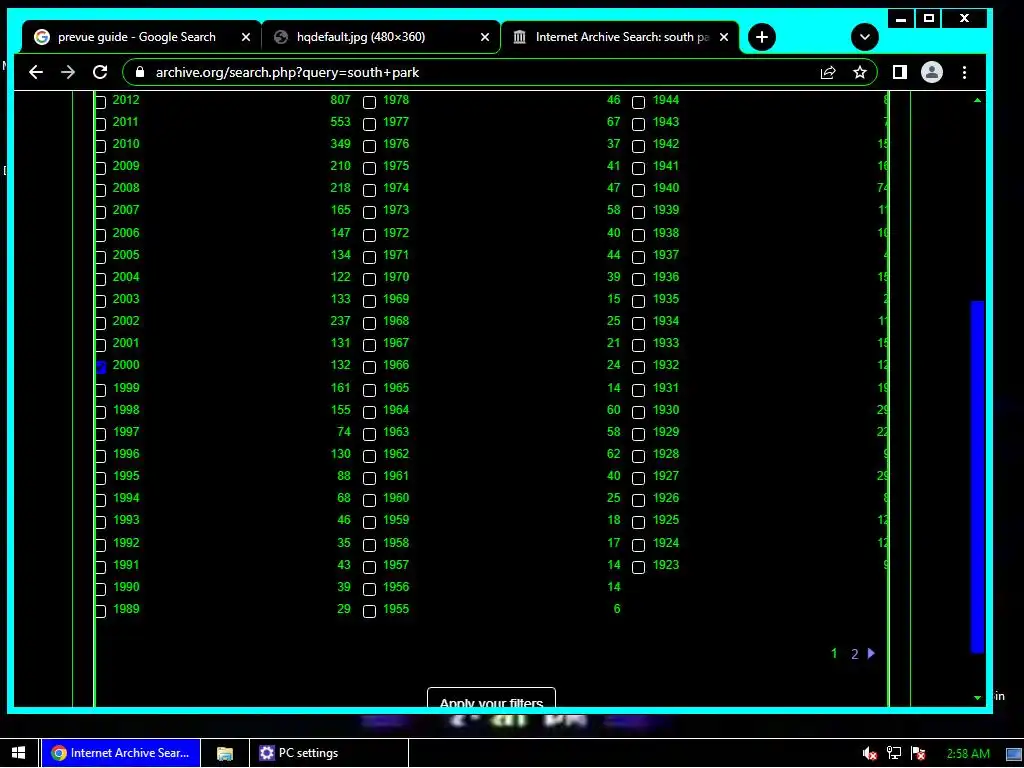This screenshot has width=1024, height=768.
Task: Check the 2007 year filter
Action: click(x=101, y=212)
